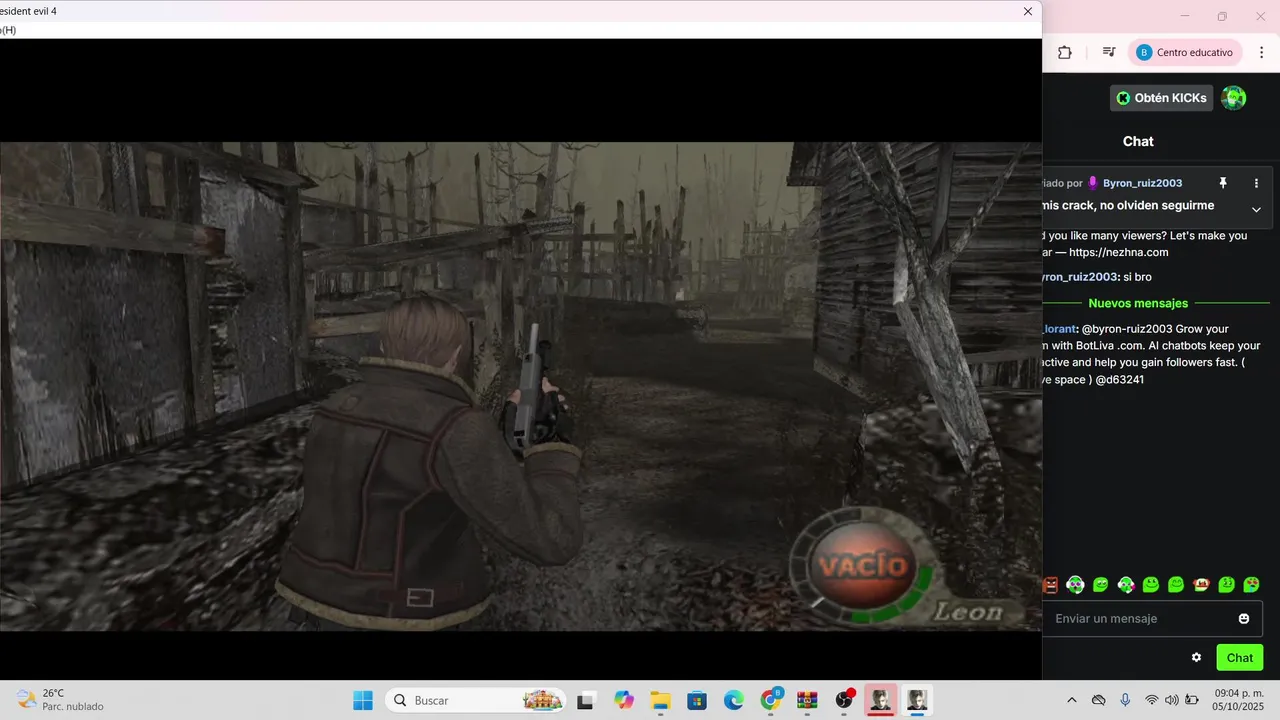Screen dimensions: 1280x720
Task: Open the emoji picker in message box
Action: 1244,619
